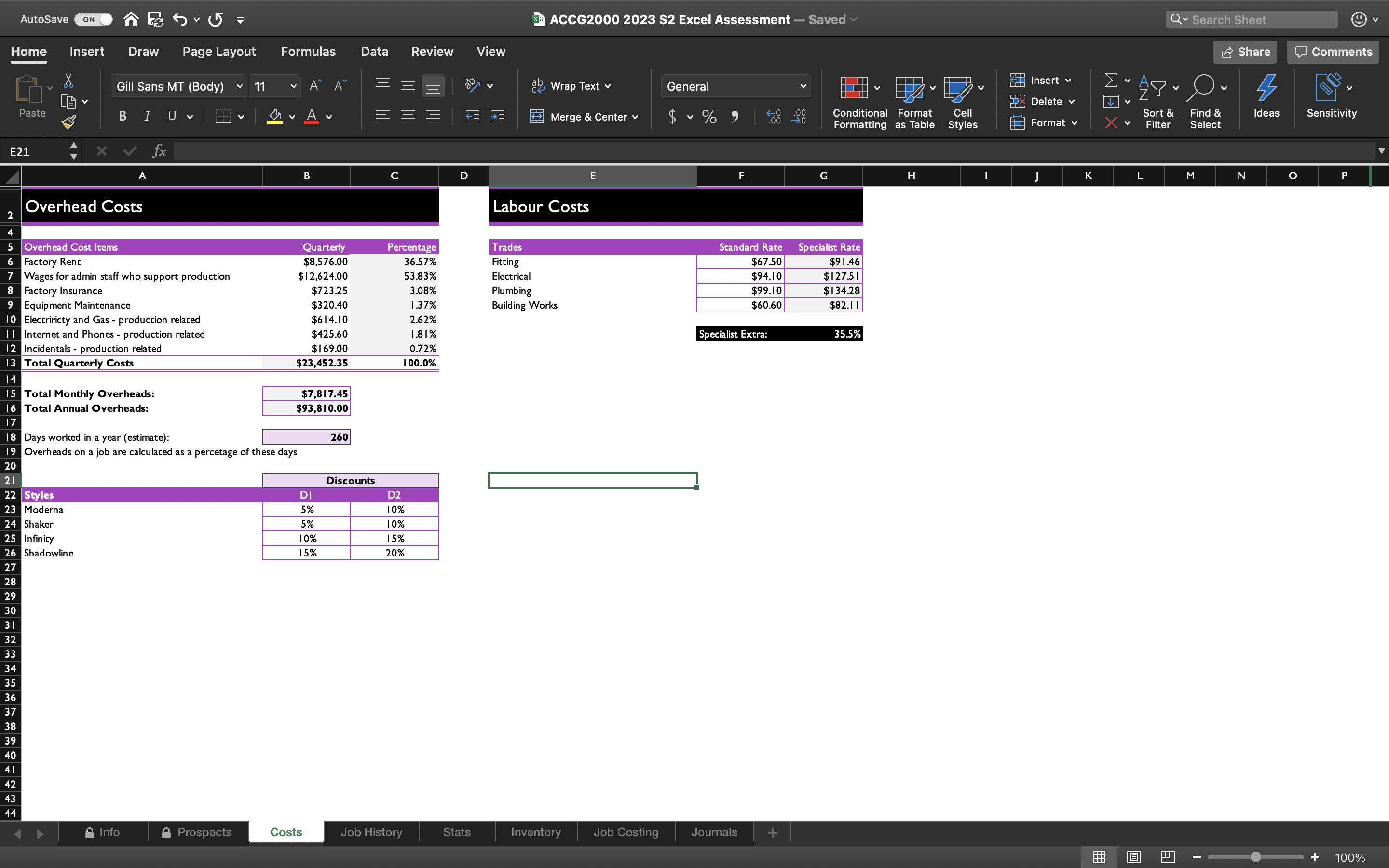Open the Find & Select magnifier tool
The width and height of the screenshot is (1389, 868).
click(1201, 88)
